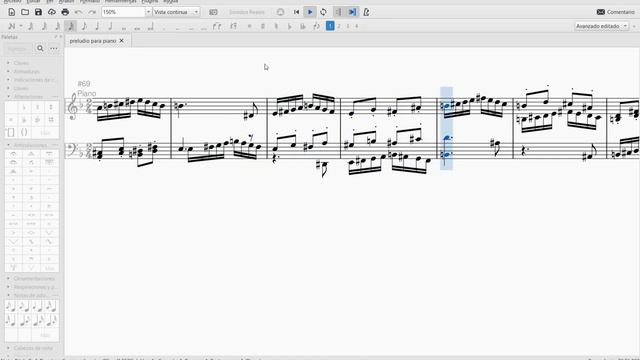Select flat in the Alteraciones palette
This screenshot has width=640, height=360.
click(24, 107)
